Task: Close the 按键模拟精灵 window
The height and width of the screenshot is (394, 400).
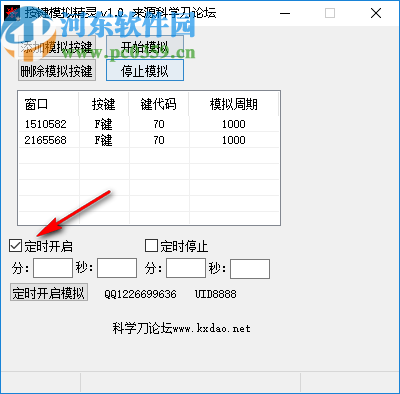Action: (x=376, y=13)
